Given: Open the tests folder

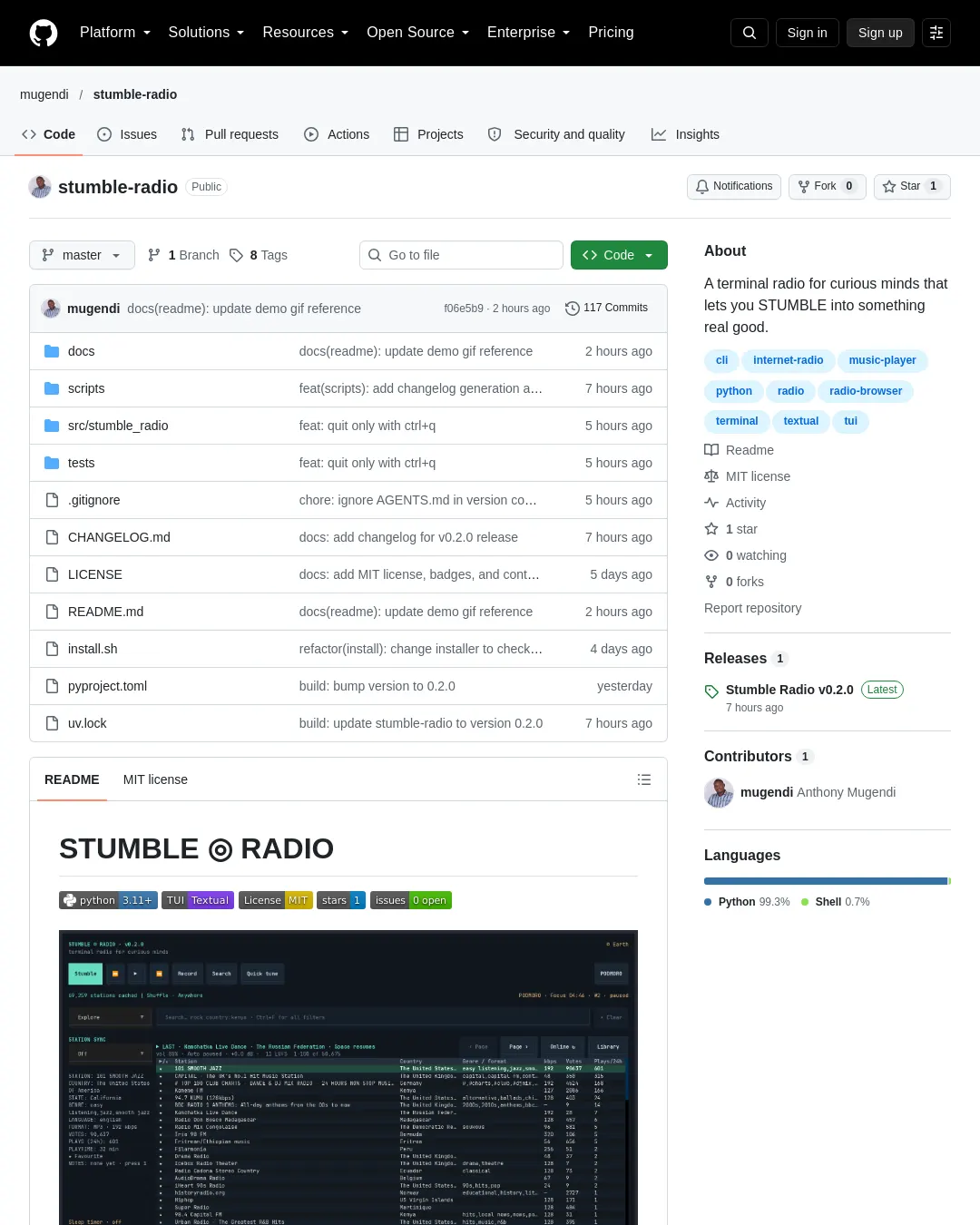Looking at the screenshot, I should coord(82,463).
